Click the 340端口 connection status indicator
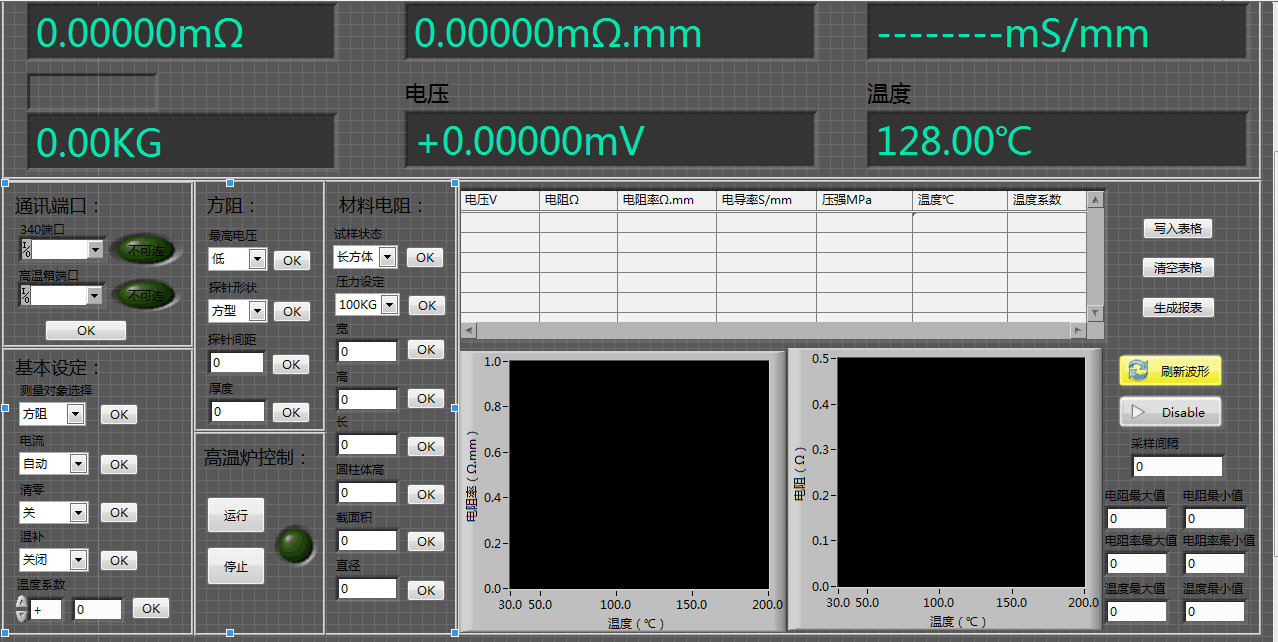Image resolution: width=1278 pixels, height=642 pixels. 145,250
